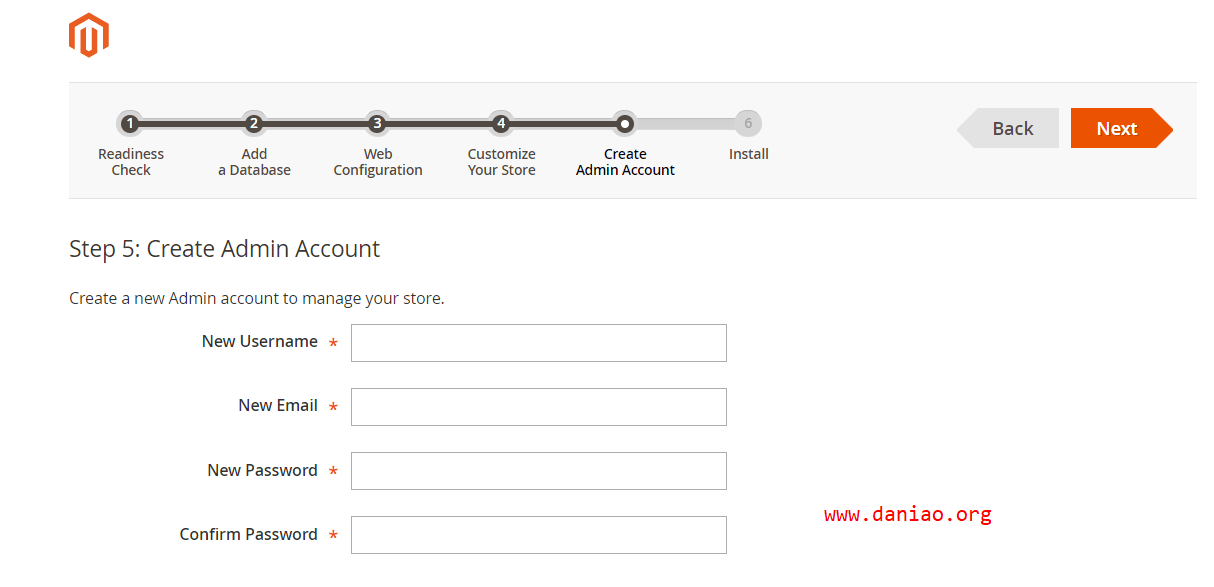Proceed with the Next button
The width and height of the screenshot is (1214, 587).
(1118, 128)
